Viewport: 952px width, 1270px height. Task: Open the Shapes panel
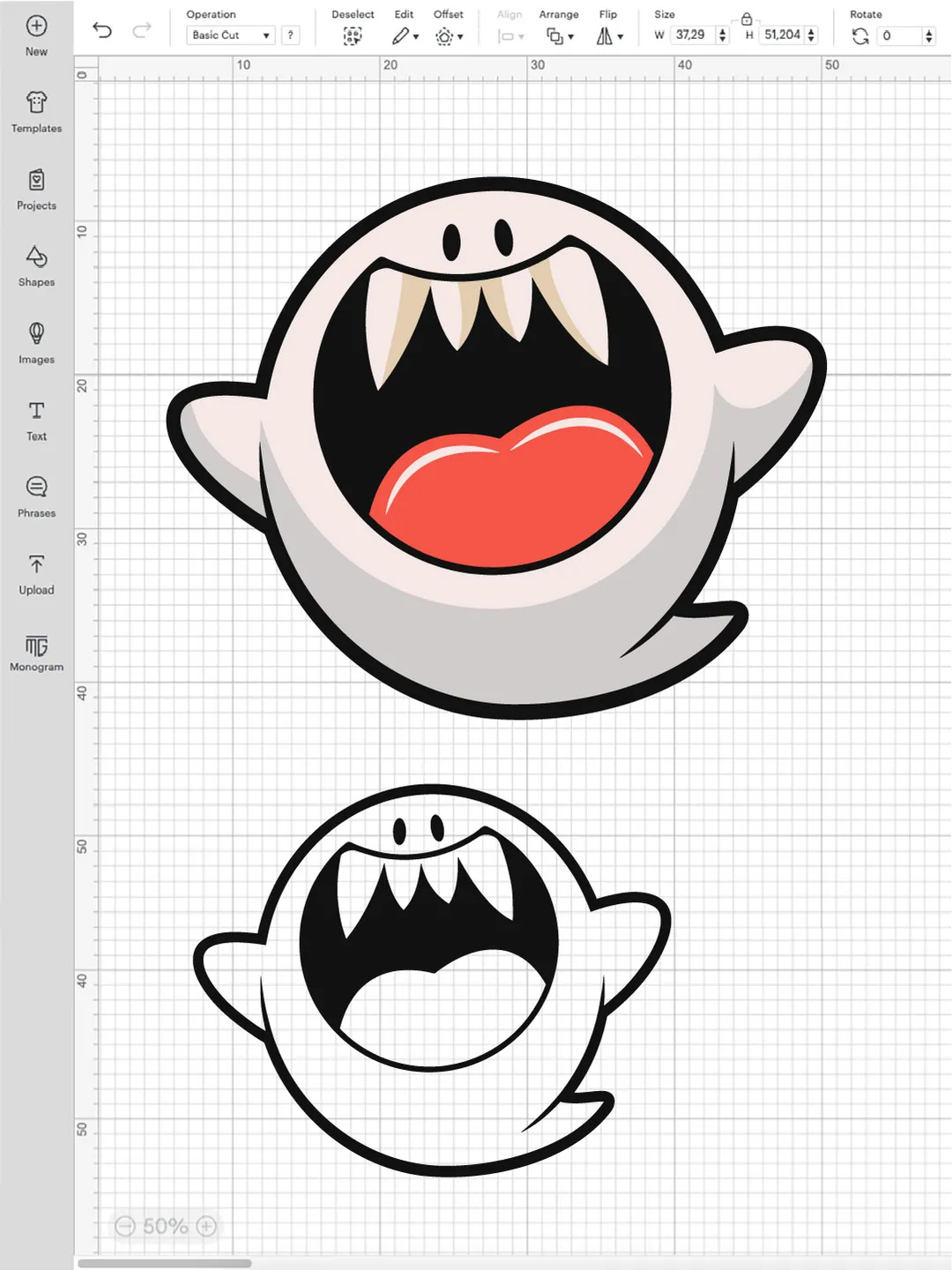click(36, 257)
